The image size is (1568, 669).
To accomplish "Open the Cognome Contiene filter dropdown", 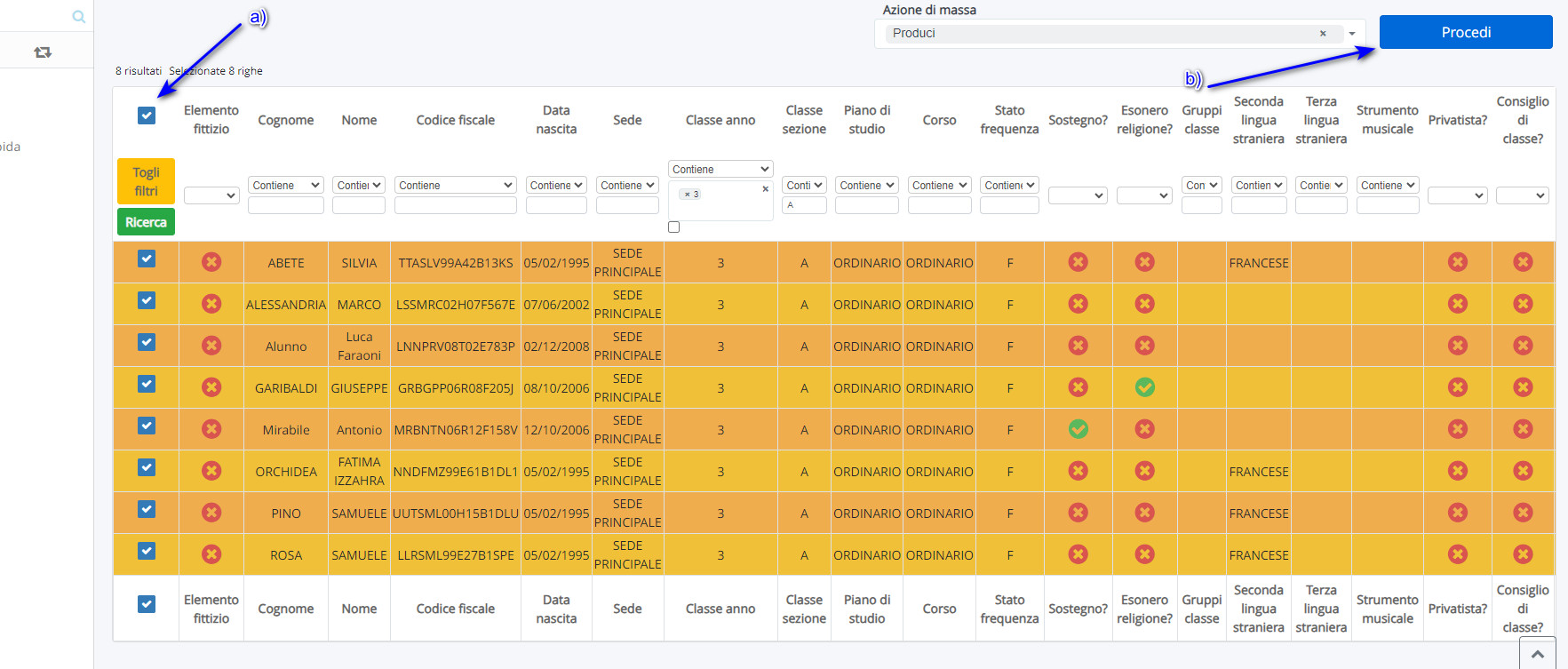I will coord(285,185).
